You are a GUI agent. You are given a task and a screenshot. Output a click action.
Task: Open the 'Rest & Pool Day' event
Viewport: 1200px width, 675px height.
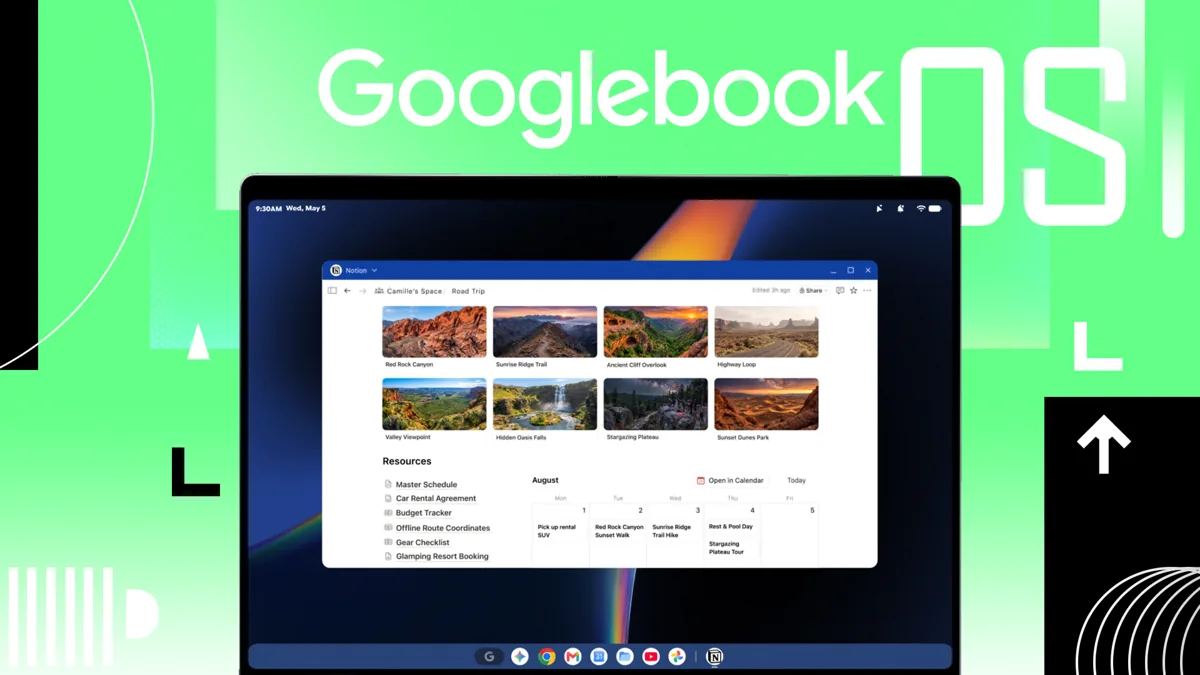tap(731, 526)
